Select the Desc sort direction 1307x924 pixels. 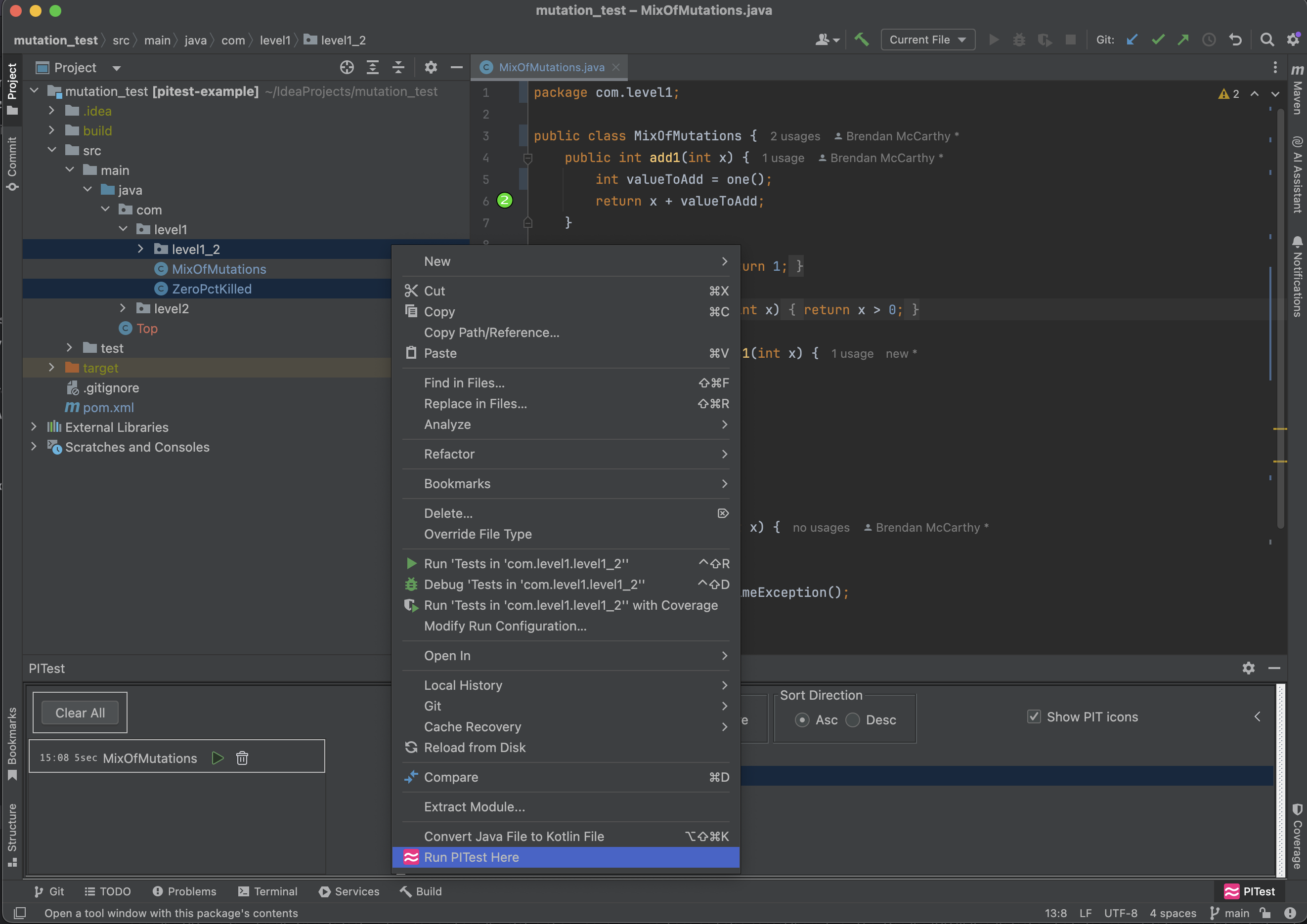pos(853,720)
